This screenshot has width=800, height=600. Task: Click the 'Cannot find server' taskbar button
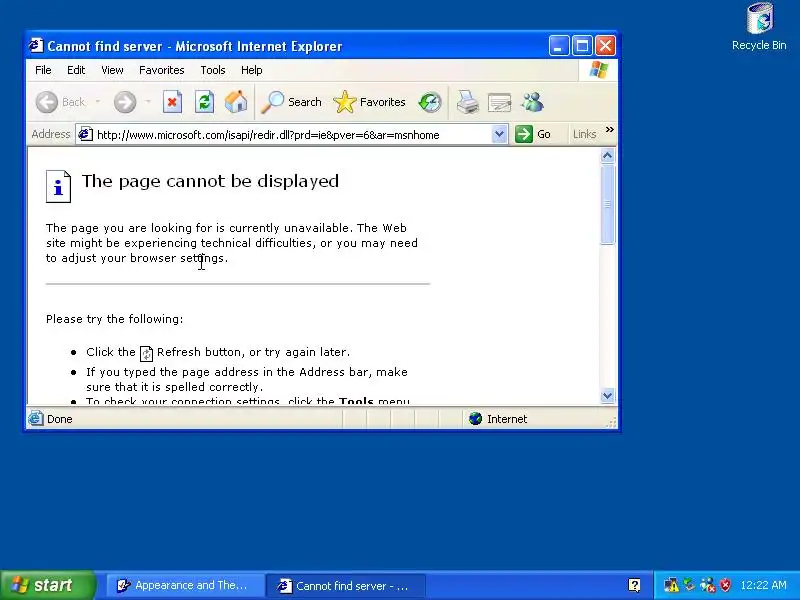pyautogui.click(x=346, y=585)
